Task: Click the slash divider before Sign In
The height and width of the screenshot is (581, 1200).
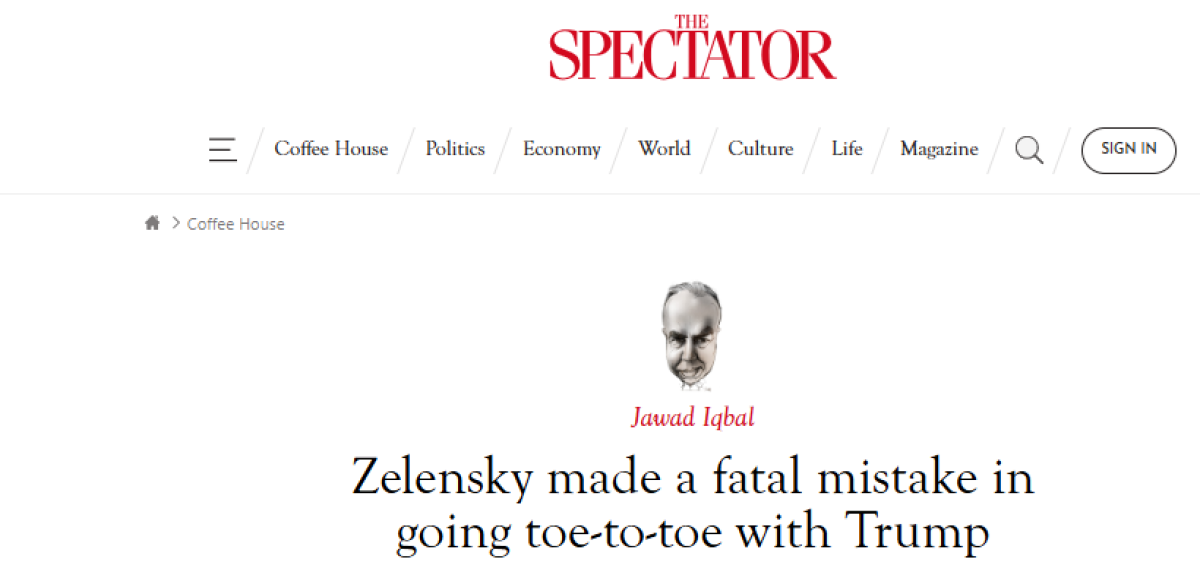Action: [1062, 150]
